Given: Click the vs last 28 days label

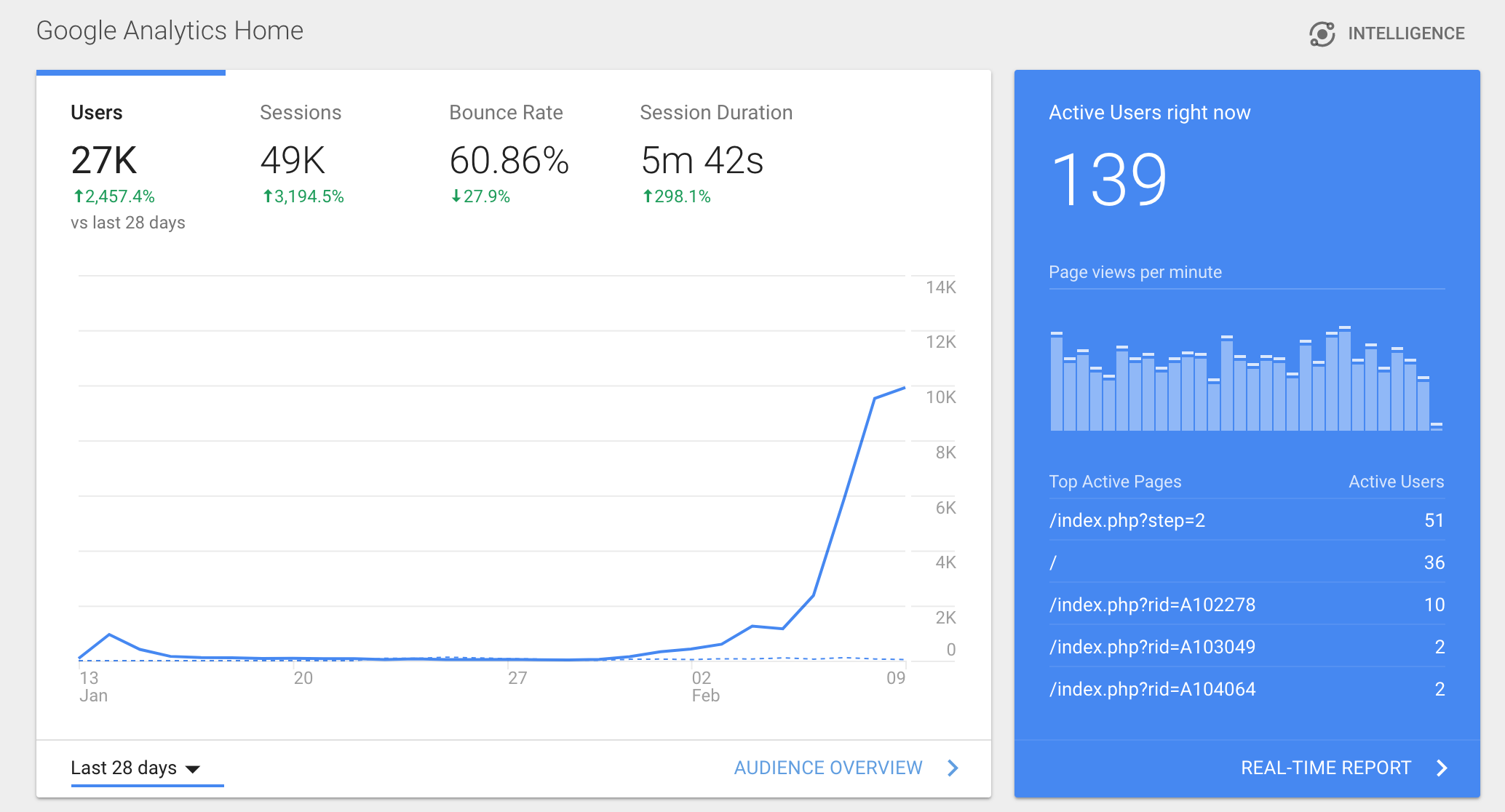Looking at the screenshot, I should [128, 223].
